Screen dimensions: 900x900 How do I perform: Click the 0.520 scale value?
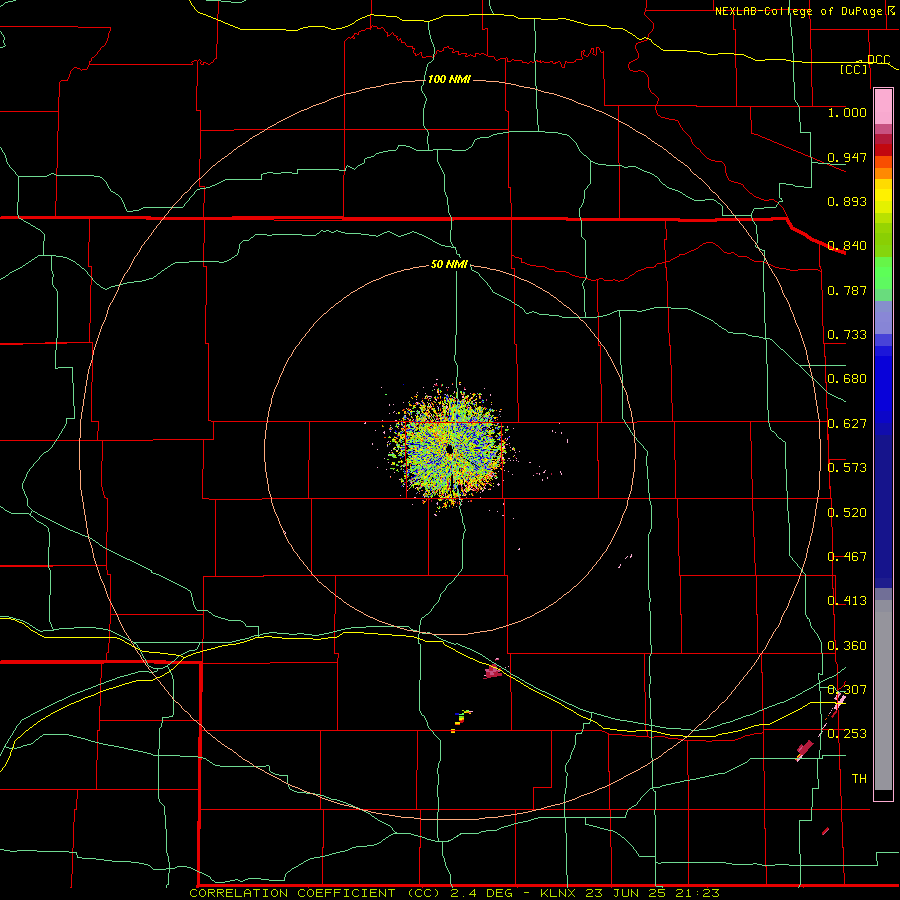tap(847, 513)
